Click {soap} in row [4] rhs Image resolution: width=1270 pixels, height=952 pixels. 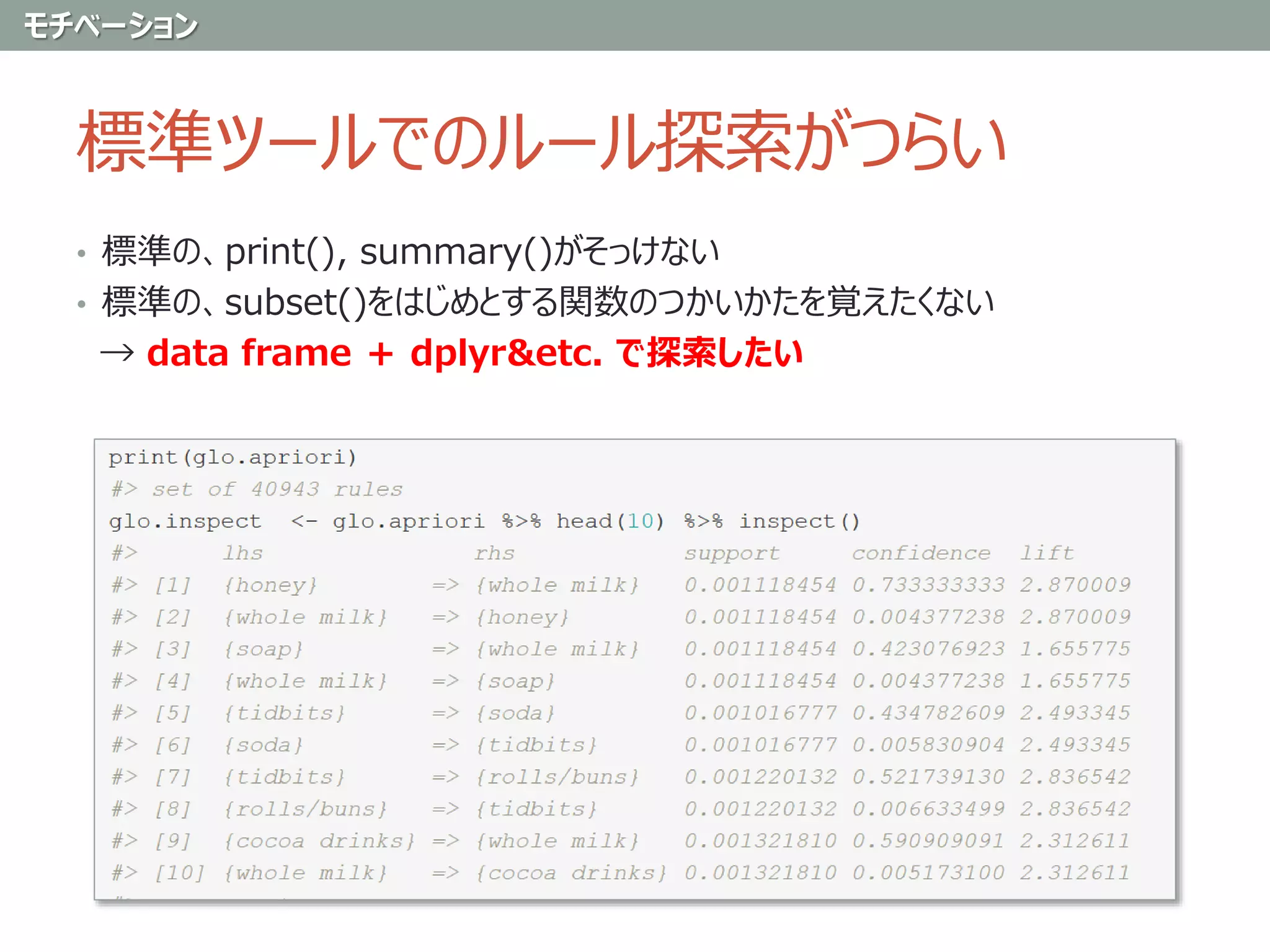(515, 682)
